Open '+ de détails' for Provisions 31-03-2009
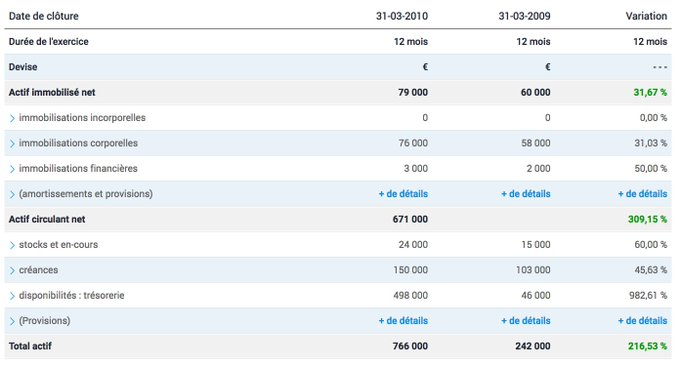The image size is (680, 367). 526,321
